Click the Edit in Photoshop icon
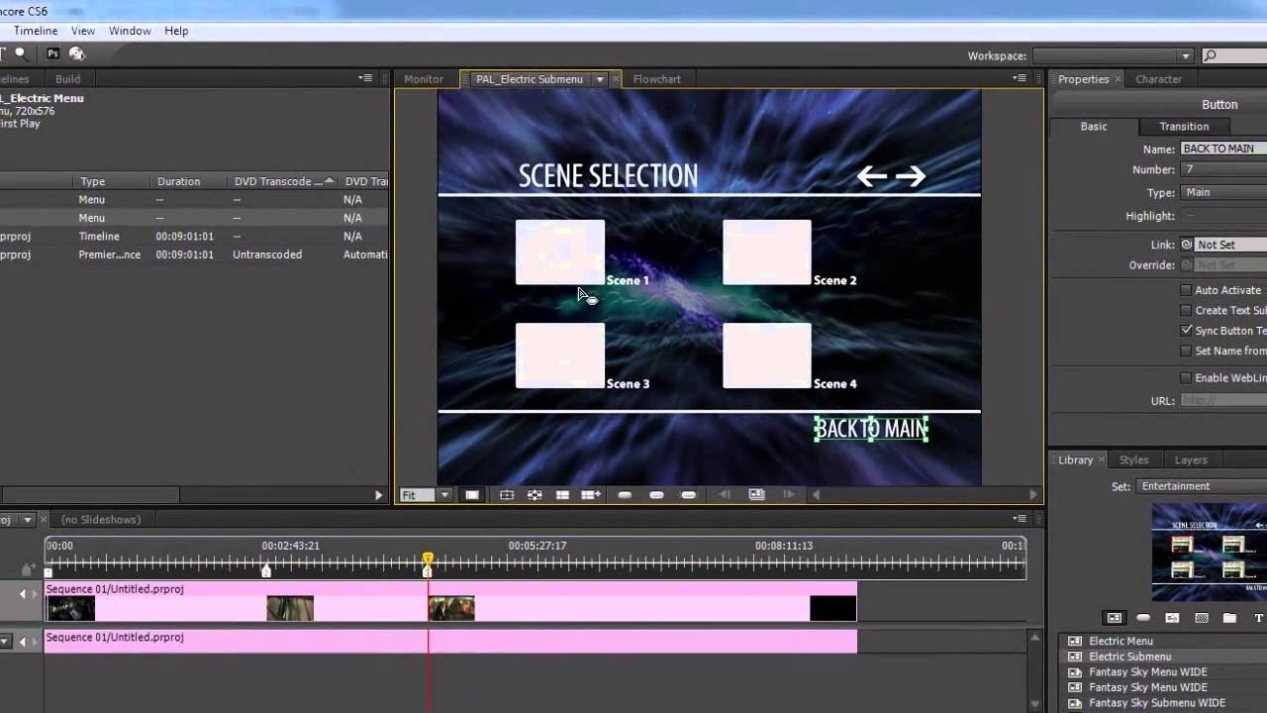Image resolution: width=1267 pixels, height=713 pixels. pyautogui.click(x=53, y=54)
